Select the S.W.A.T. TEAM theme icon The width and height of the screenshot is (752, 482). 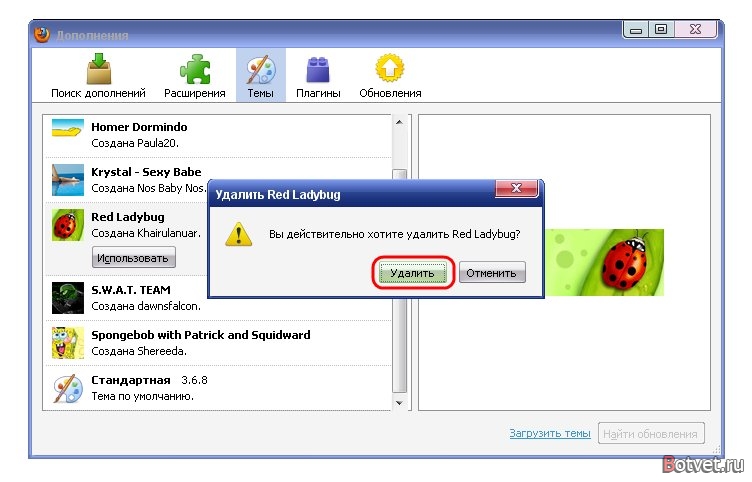click(x=68, y=298)
